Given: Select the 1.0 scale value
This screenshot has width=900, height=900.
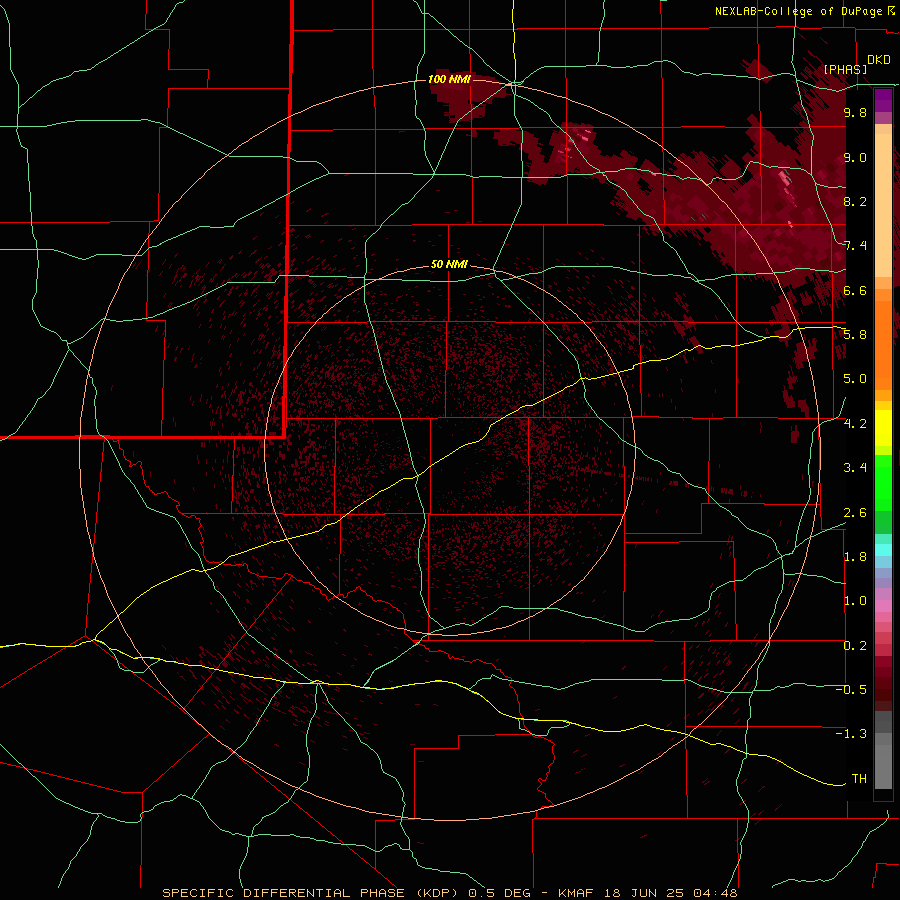Looking at the screenshot, I should pos(855,601).
